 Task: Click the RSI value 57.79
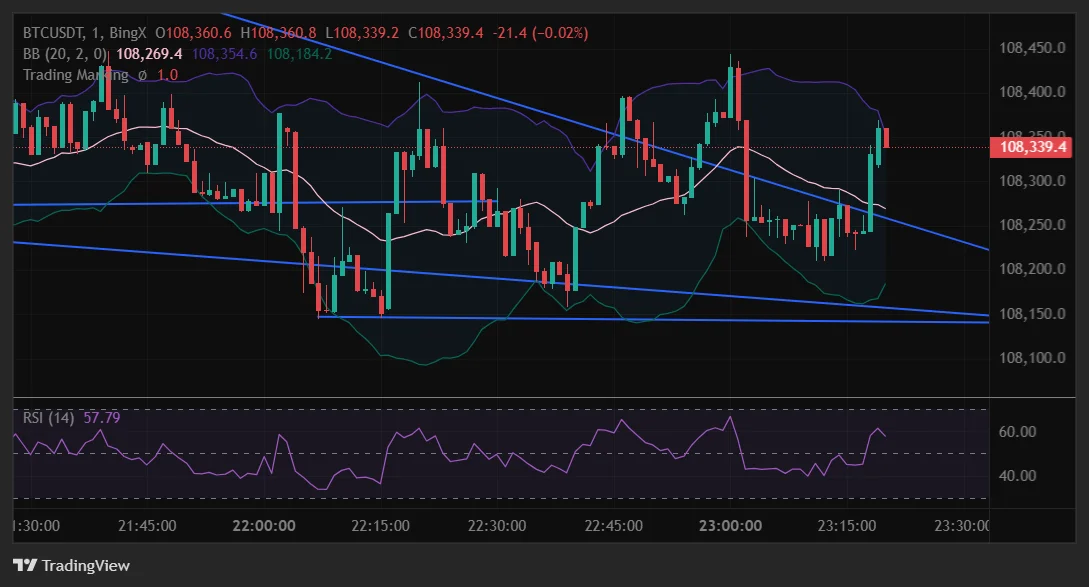(x=101, y=417)
